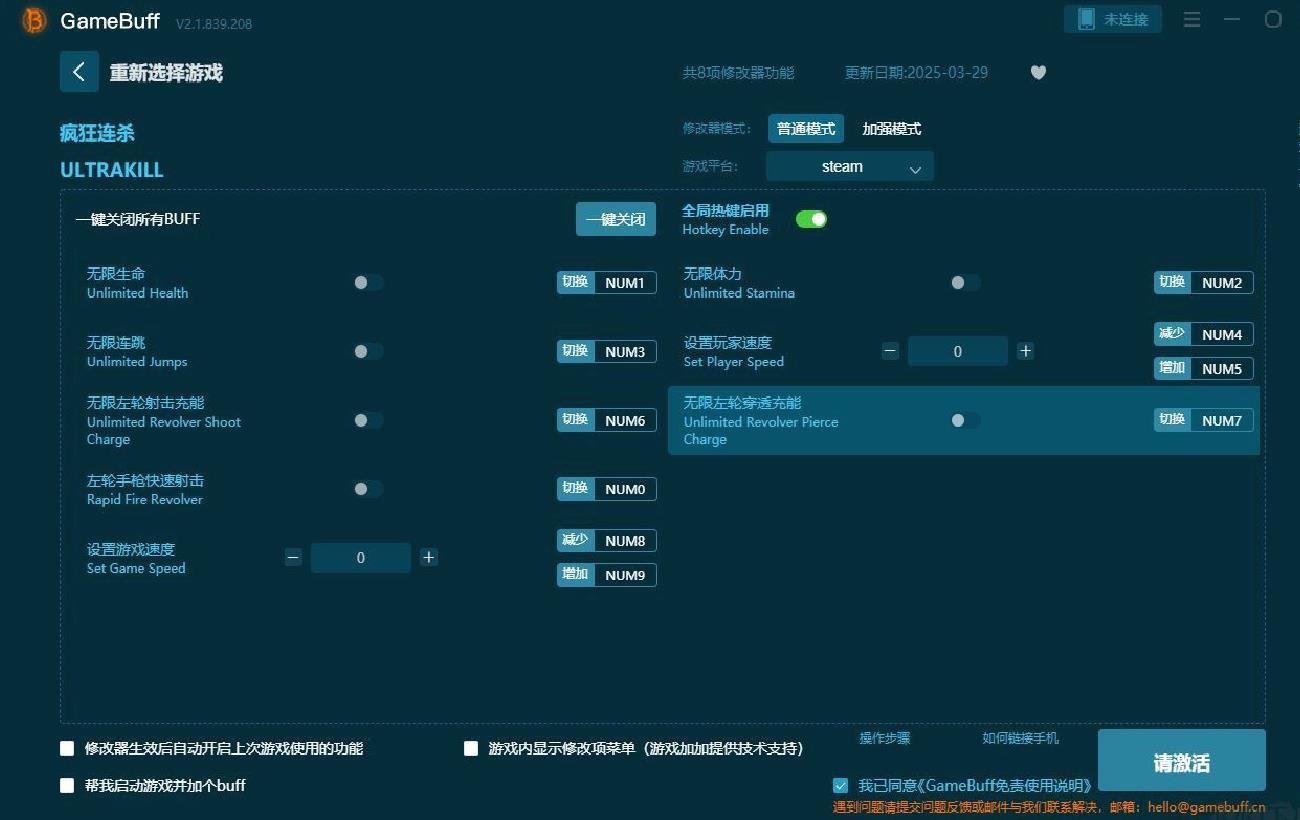Enable Unlimited Revolver Pierce Charge
1300x820 pixels.
coord(965,420)
